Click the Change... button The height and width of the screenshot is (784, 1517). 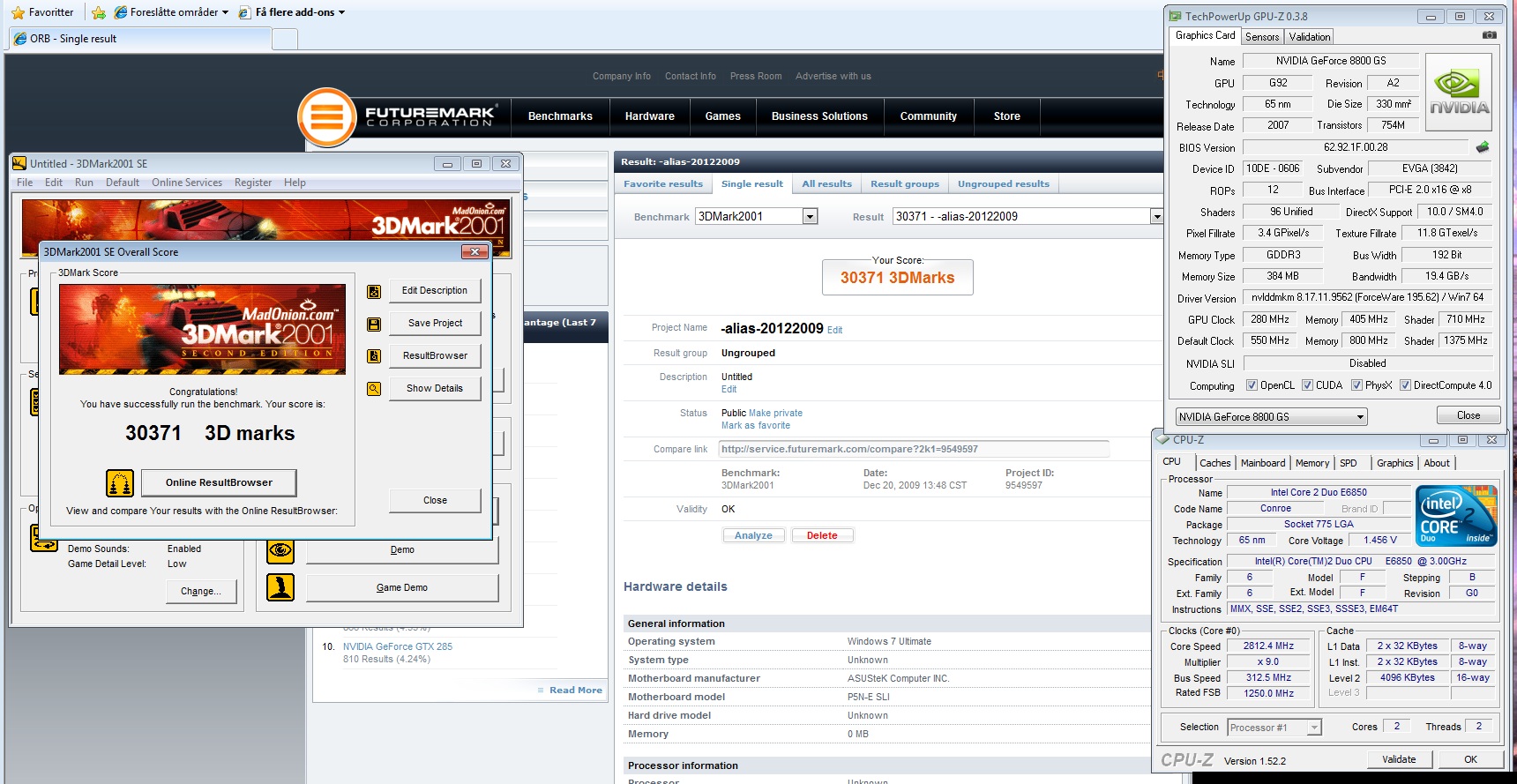201,591
